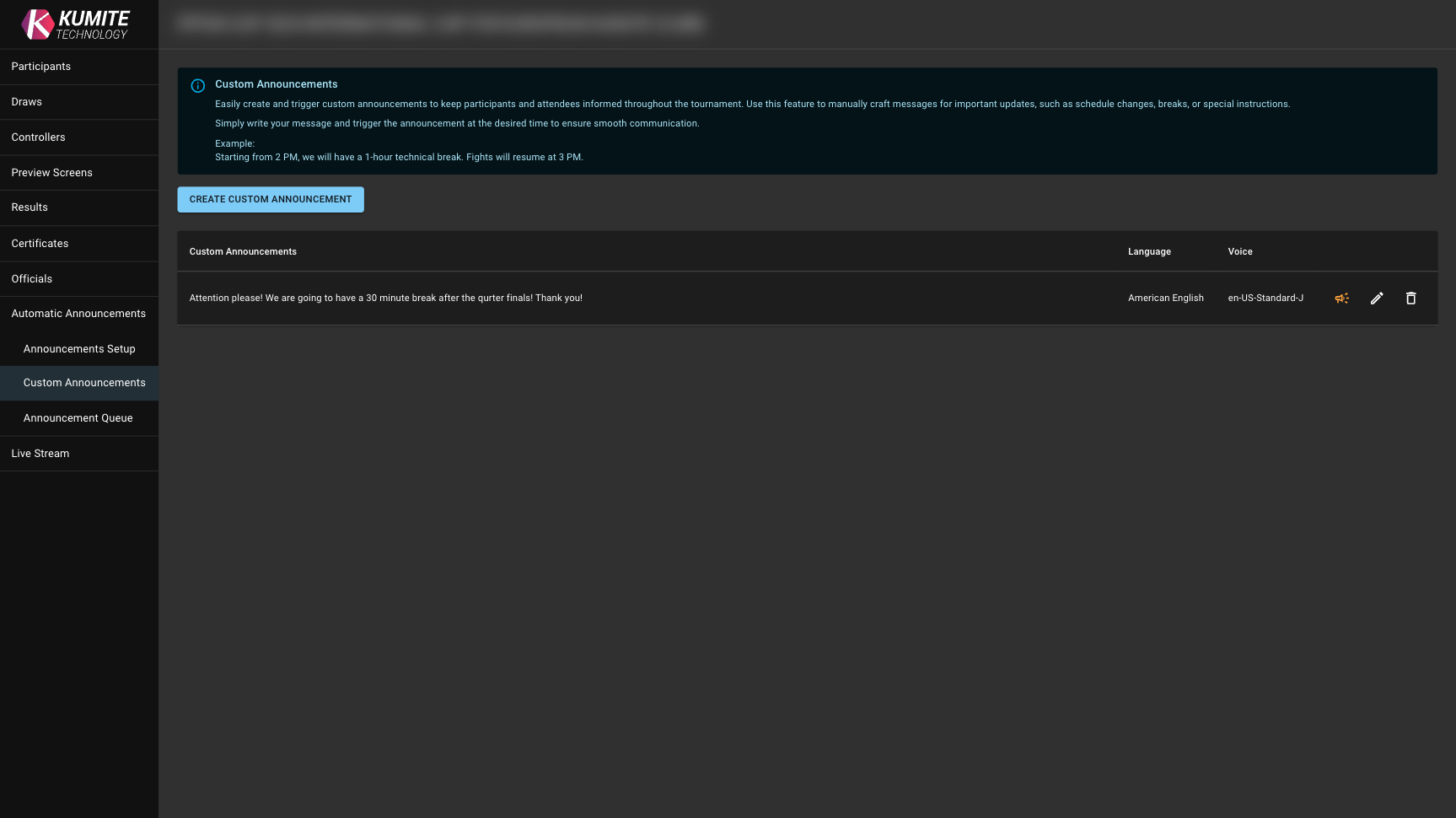This screenshot has height=818, width=1456.
Task: Navigate to the Results page
Action: (30, 207)
